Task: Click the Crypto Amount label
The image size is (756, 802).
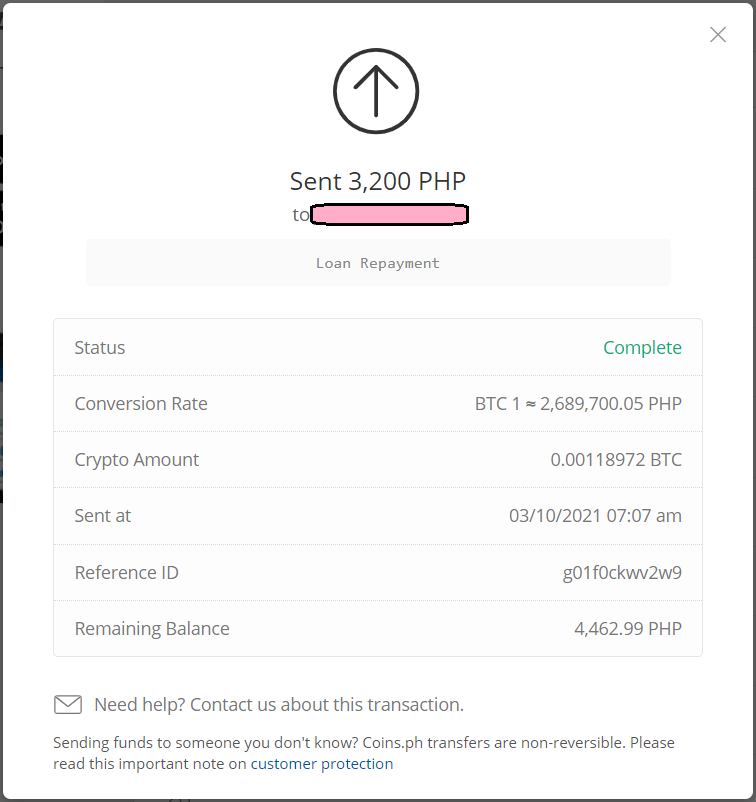Action: click(x=137, y=460)
